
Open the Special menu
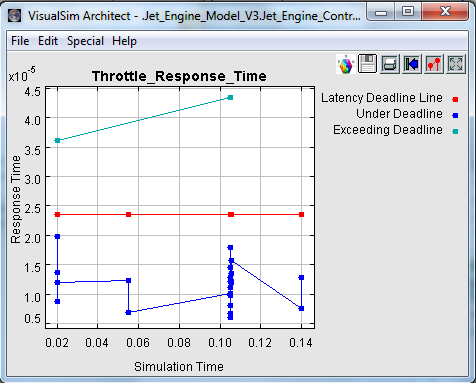[85, 41]
